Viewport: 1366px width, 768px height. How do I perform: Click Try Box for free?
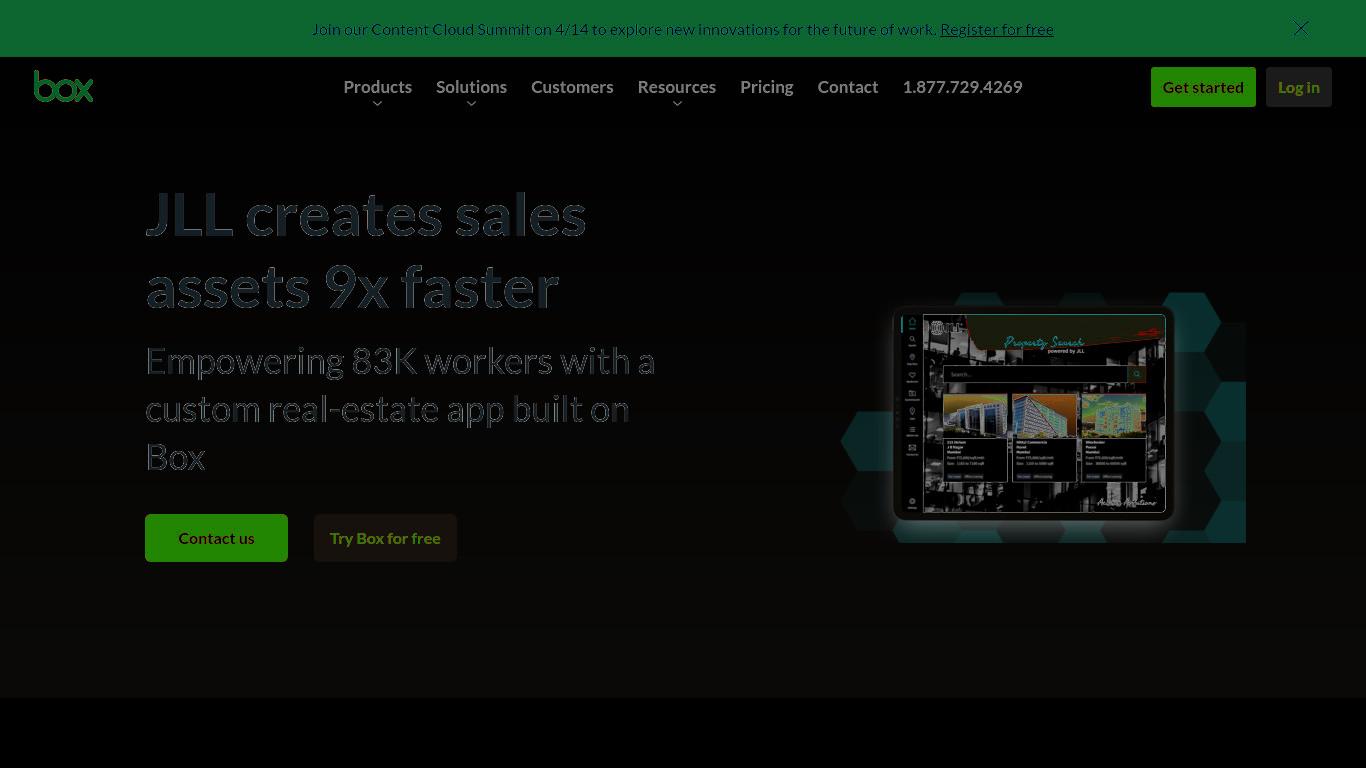385,538
